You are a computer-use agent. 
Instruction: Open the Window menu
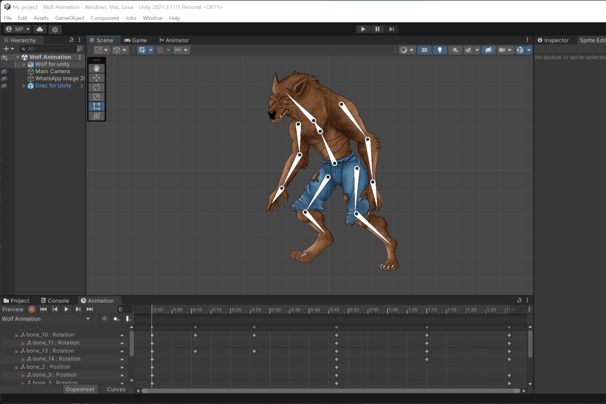[x=153, y=18]
